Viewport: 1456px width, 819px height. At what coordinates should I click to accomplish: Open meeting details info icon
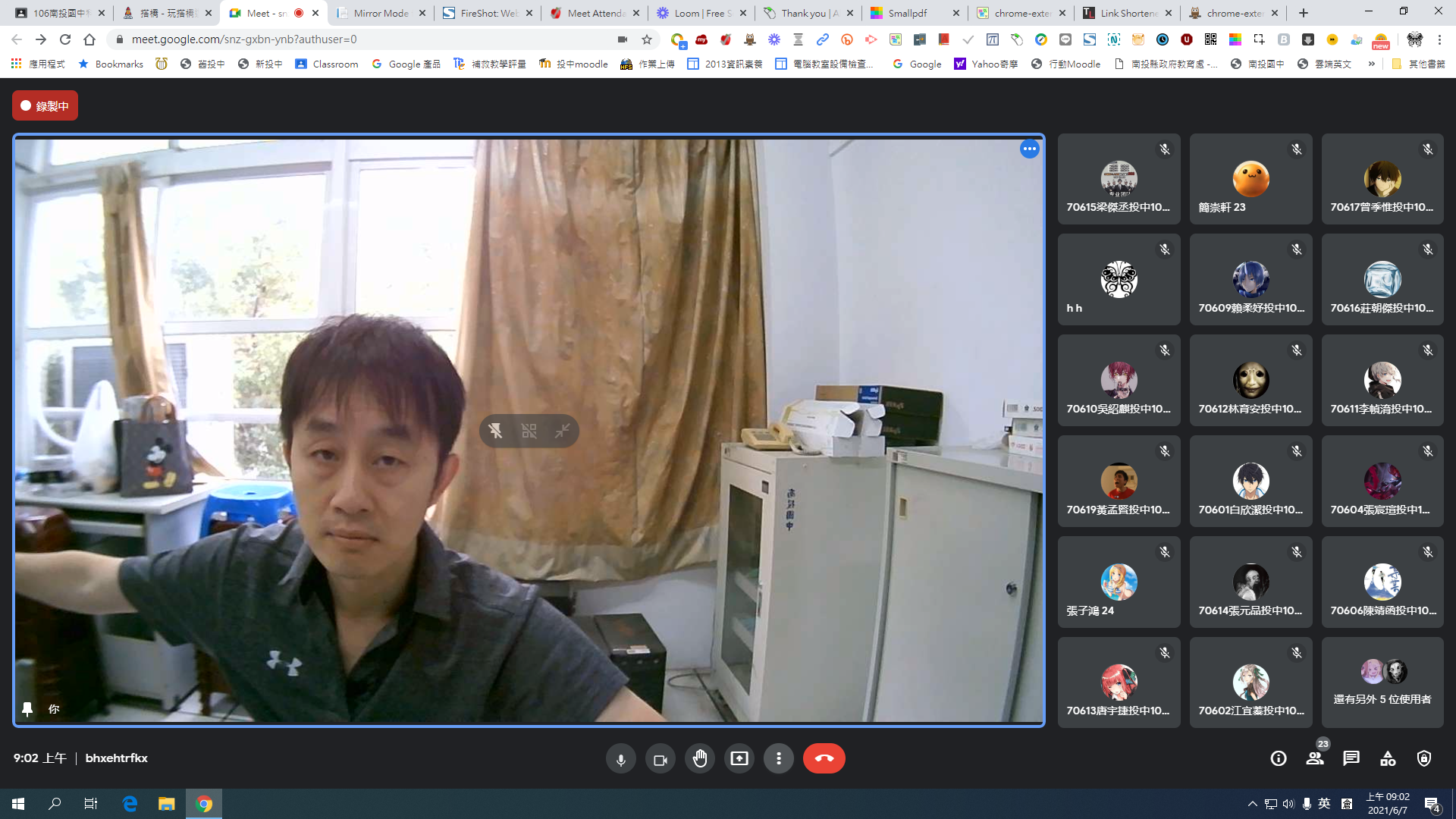point(1278,758)
